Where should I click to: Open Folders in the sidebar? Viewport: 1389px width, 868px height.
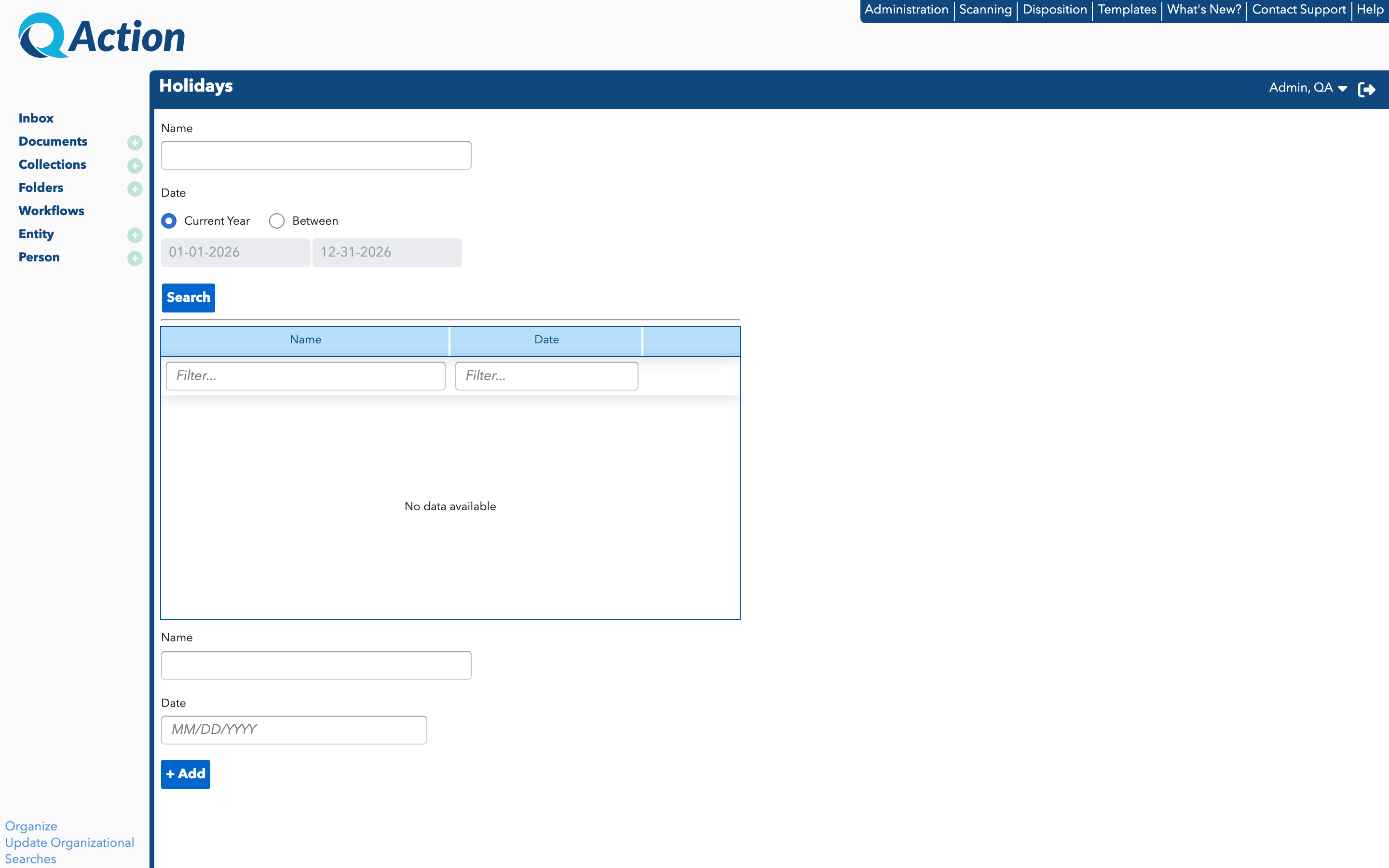(x=41, y=188)
